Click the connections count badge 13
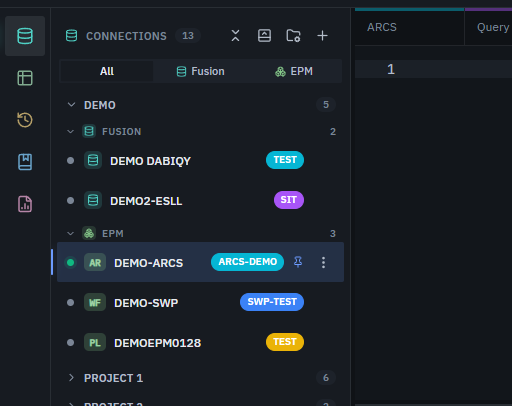The image size is (512, 406). [188, 36]
